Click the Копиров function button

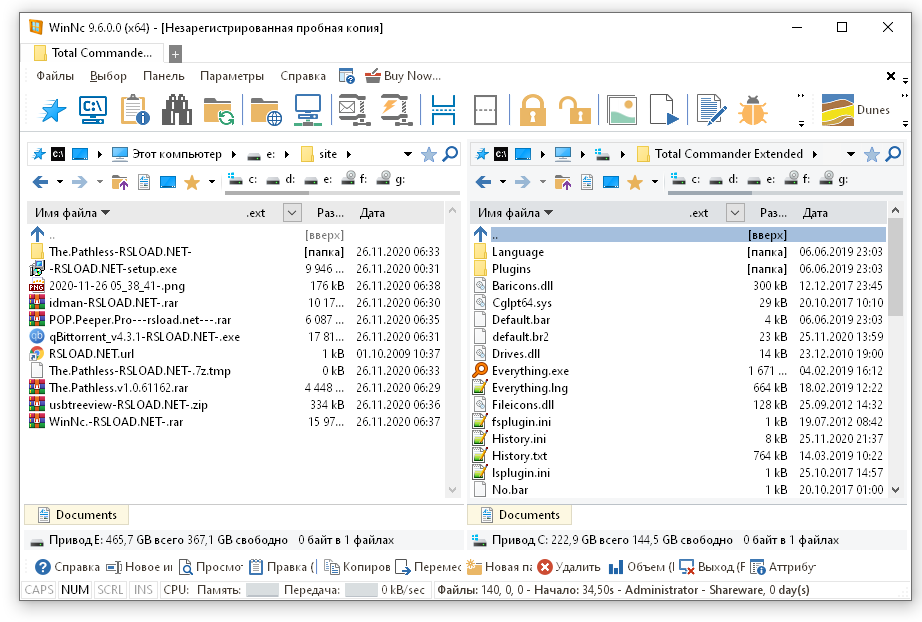[x=358, y=567]
